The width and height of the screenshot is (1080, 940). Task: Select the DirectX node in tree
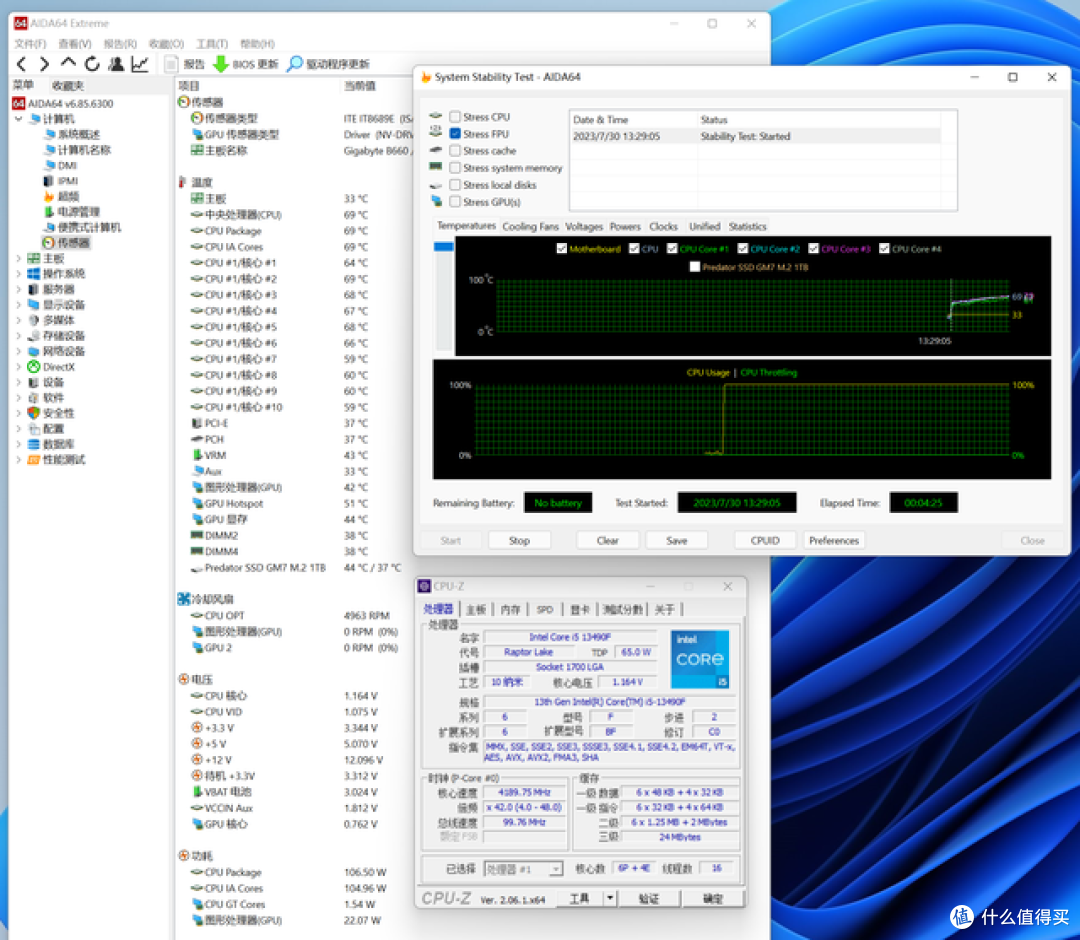51,367
